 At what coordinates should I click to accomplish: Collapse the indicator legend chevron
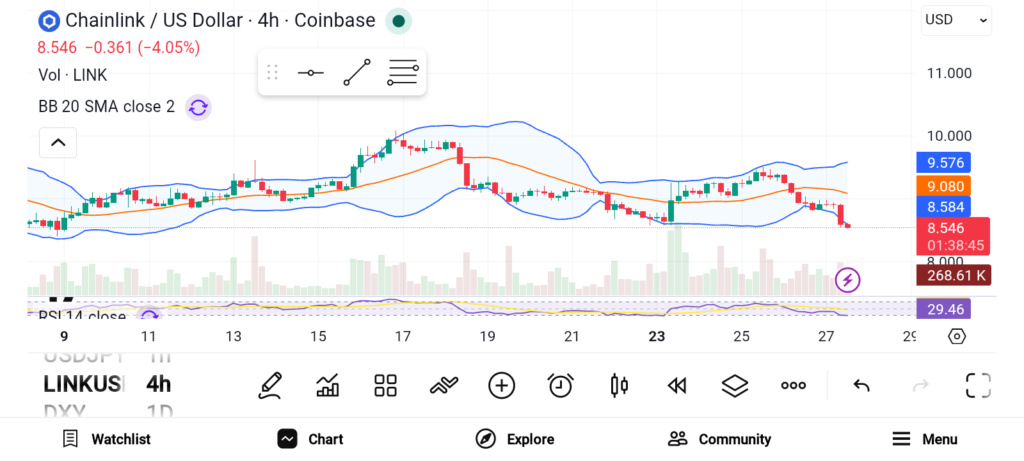coord(58,143)
